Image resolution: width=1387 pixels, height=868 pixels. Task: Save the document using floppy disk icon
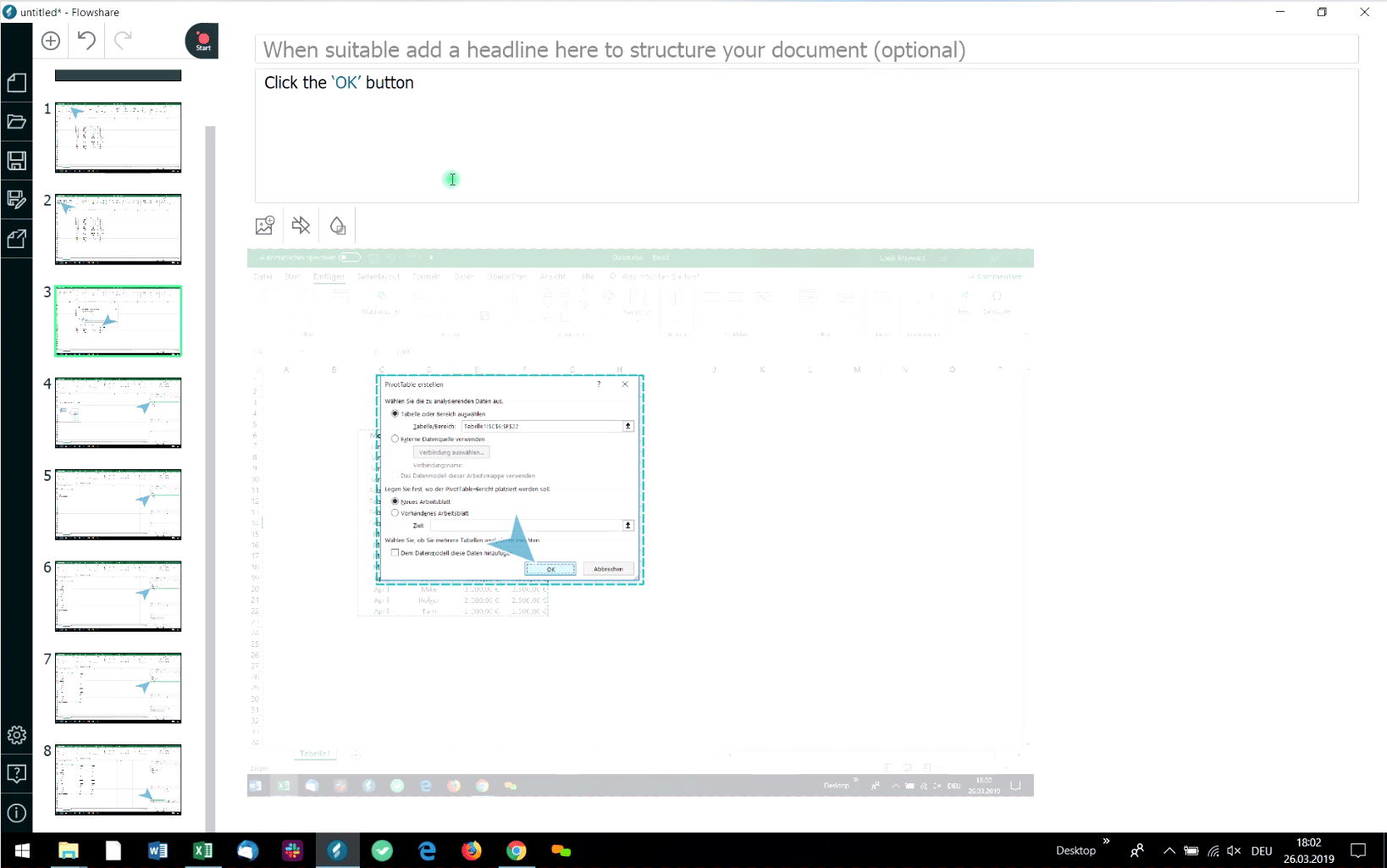(16, 160)
